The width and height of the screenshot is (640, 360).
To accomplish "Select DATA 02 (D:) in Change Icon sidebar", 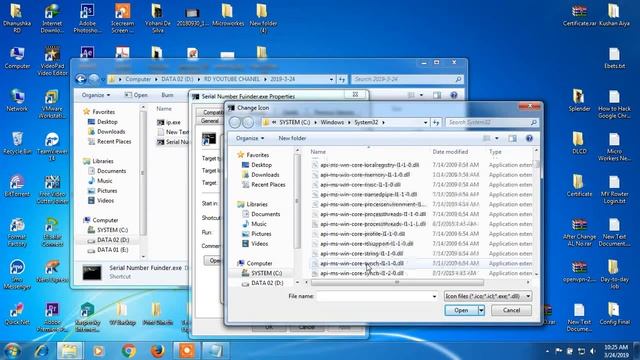I will [x=267, y=283].
